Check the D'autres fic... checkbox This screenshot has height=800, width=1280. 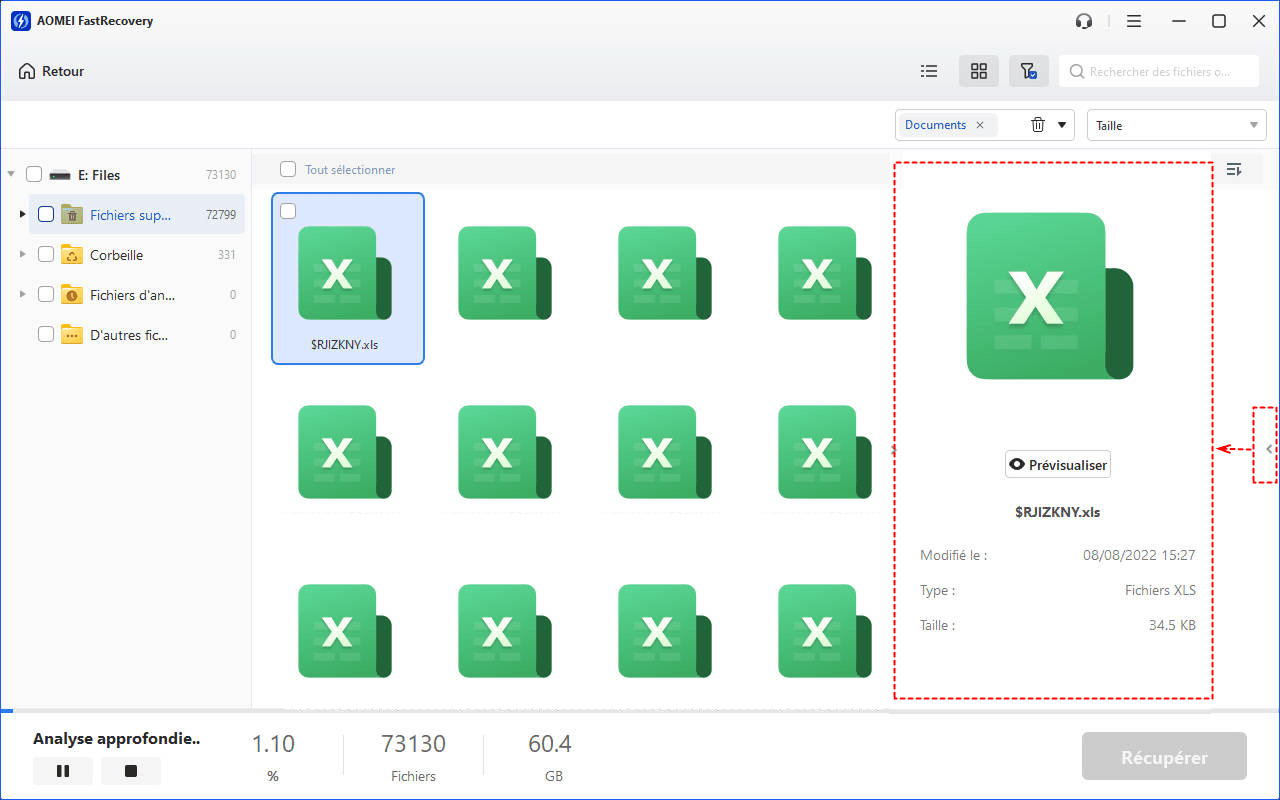[x=46, y=334]
